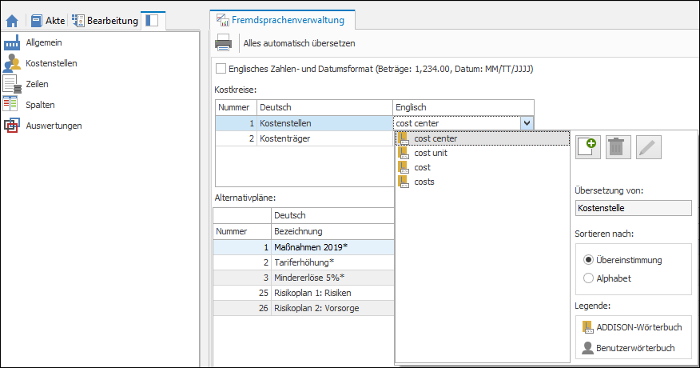Screen dimensions: 700x368
Task: Select the Übereinstimmung sort option
Action: pyautogui.click(x=588, y=259)
